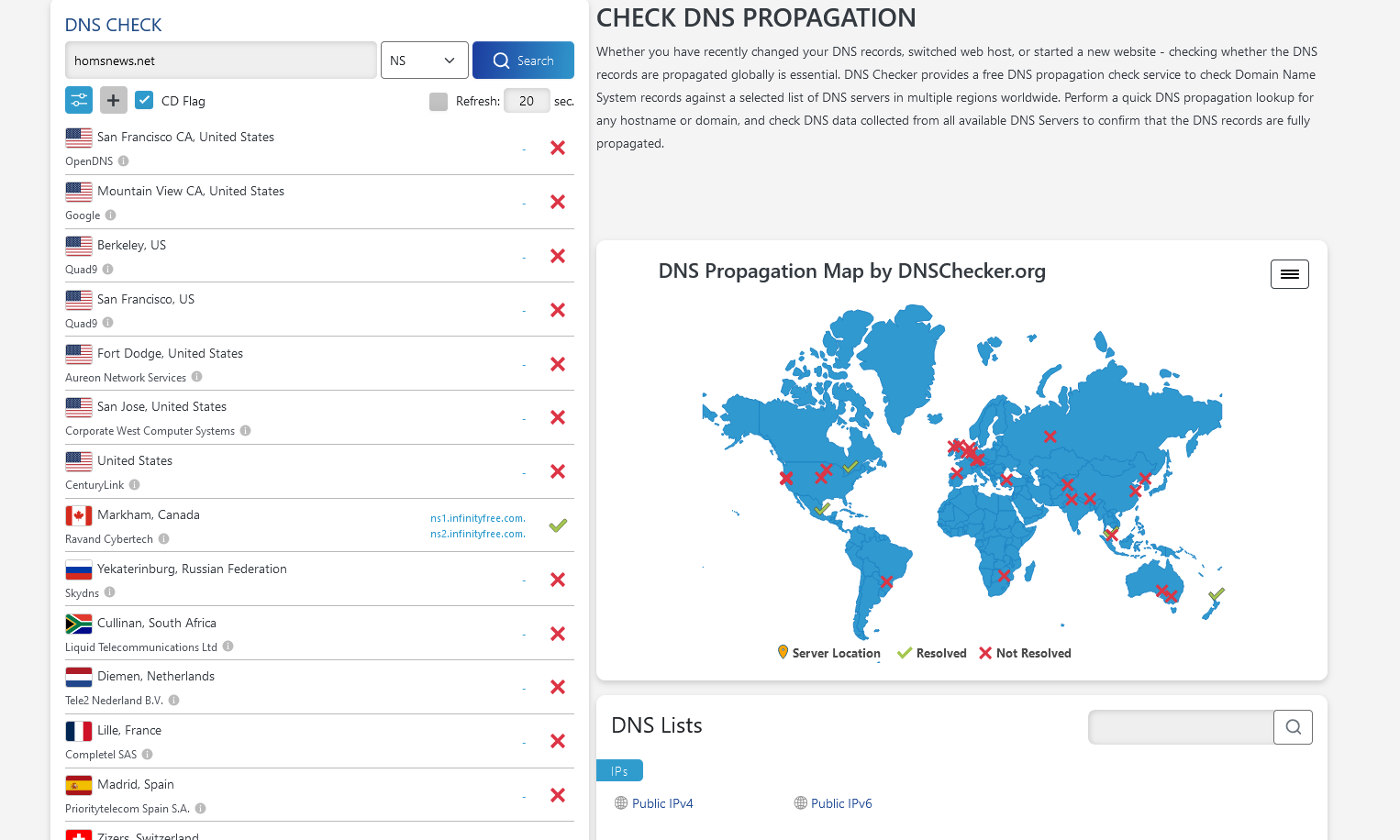Viewport: 1400px width, 840px height.
Task: Click 'Fort Dodge, United States' location text
Action: [170, 353]
